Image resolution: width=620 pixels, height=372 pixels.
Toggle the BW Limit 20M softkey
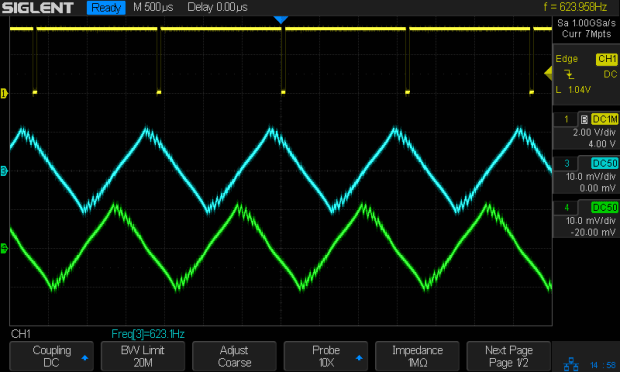click(143, 356)
